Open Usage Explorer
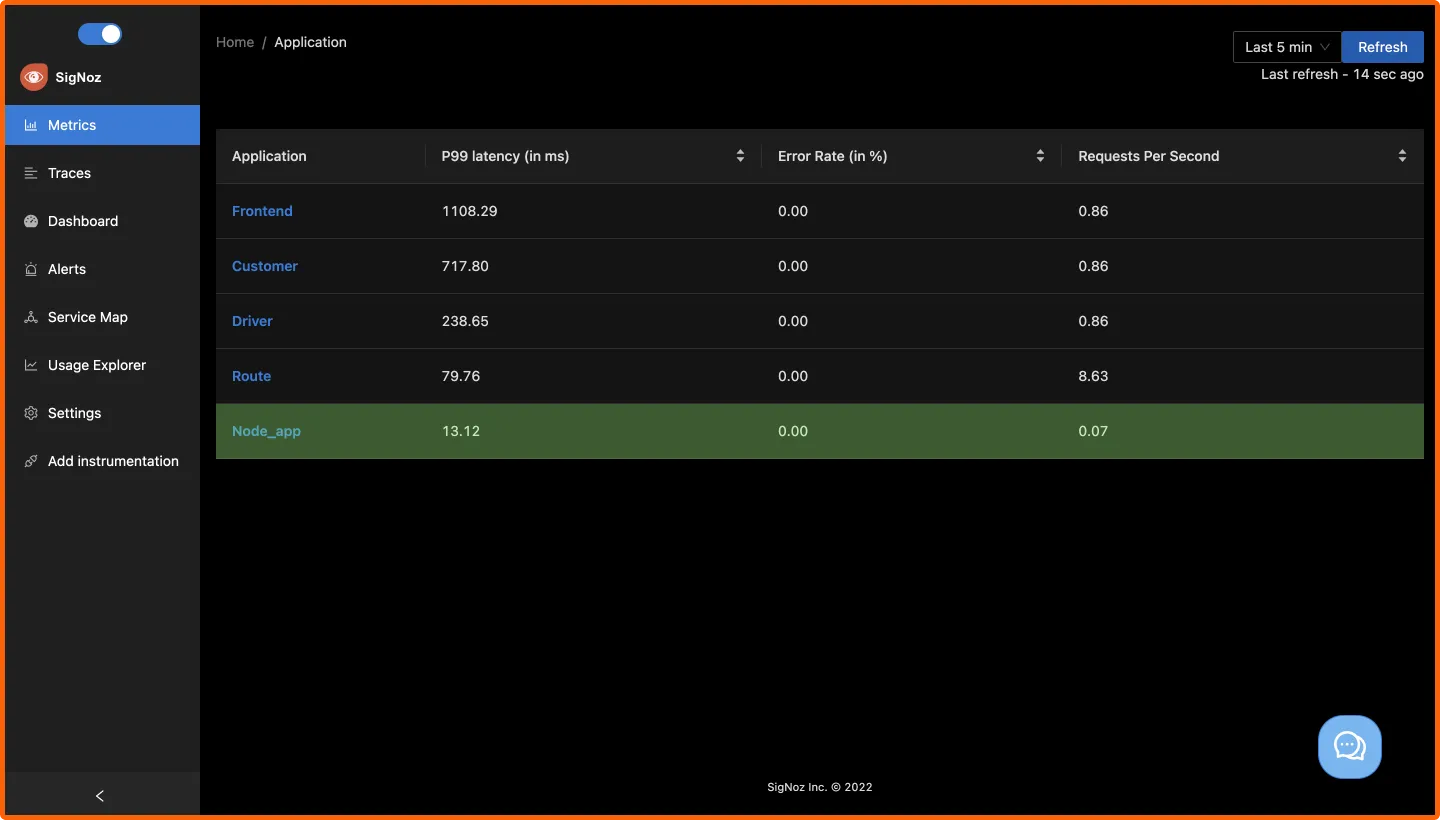Viewport: 1440px width, 820px height. [102, 365]
